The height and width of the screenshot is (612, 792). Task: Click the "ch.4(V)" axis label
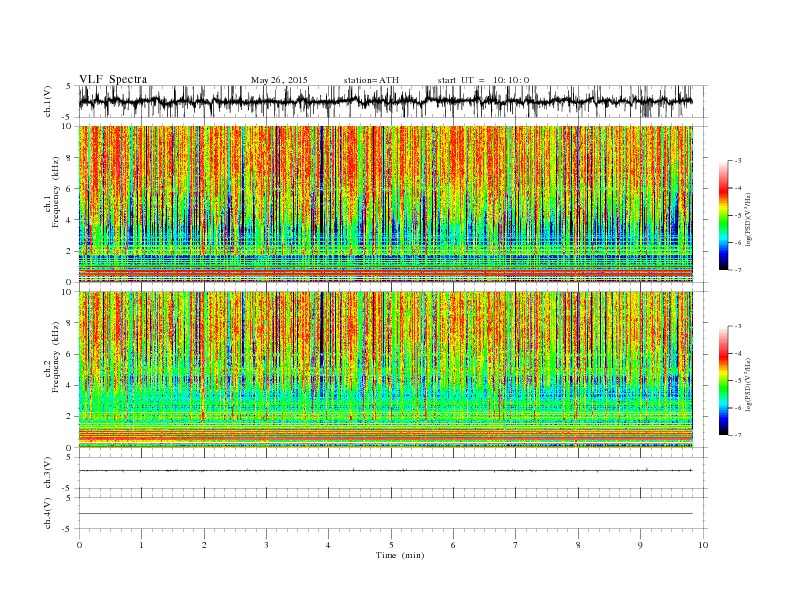[x=48, y=513]
